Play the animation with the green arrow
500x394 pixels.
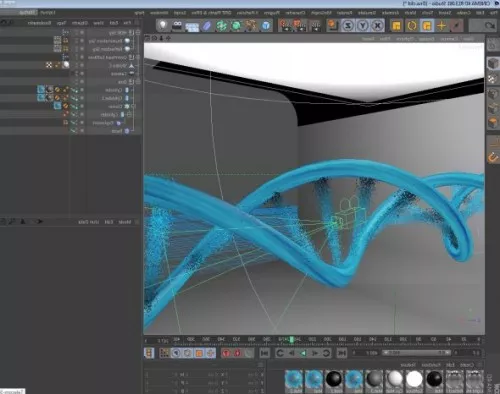(303, 353)
